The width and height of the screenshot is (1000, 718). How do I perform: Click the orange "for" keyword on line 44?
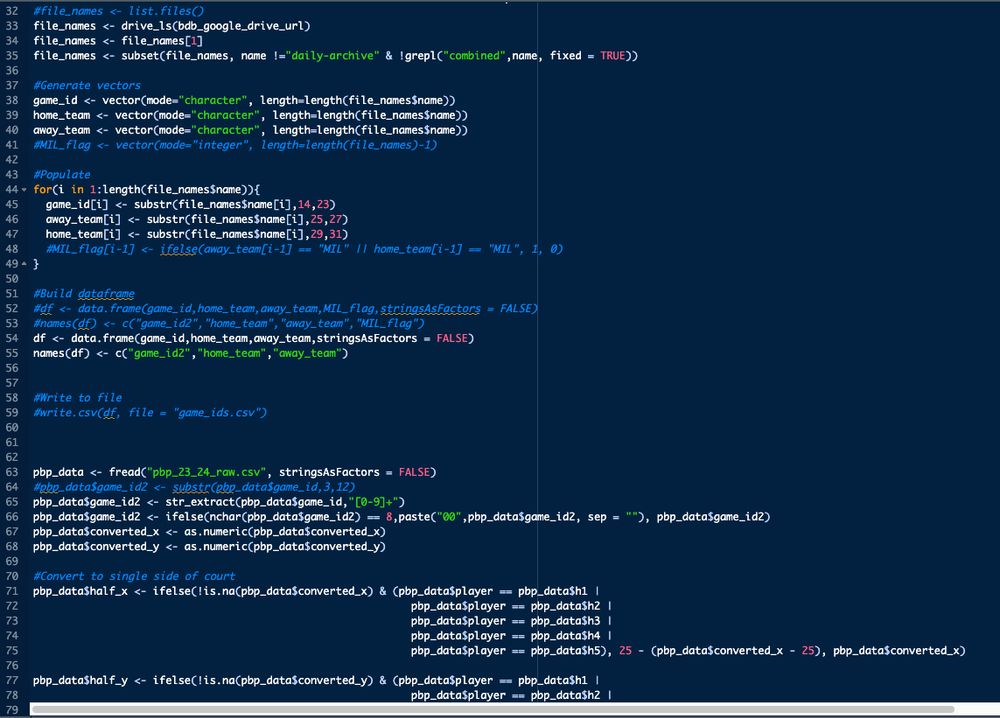point(42,189)
